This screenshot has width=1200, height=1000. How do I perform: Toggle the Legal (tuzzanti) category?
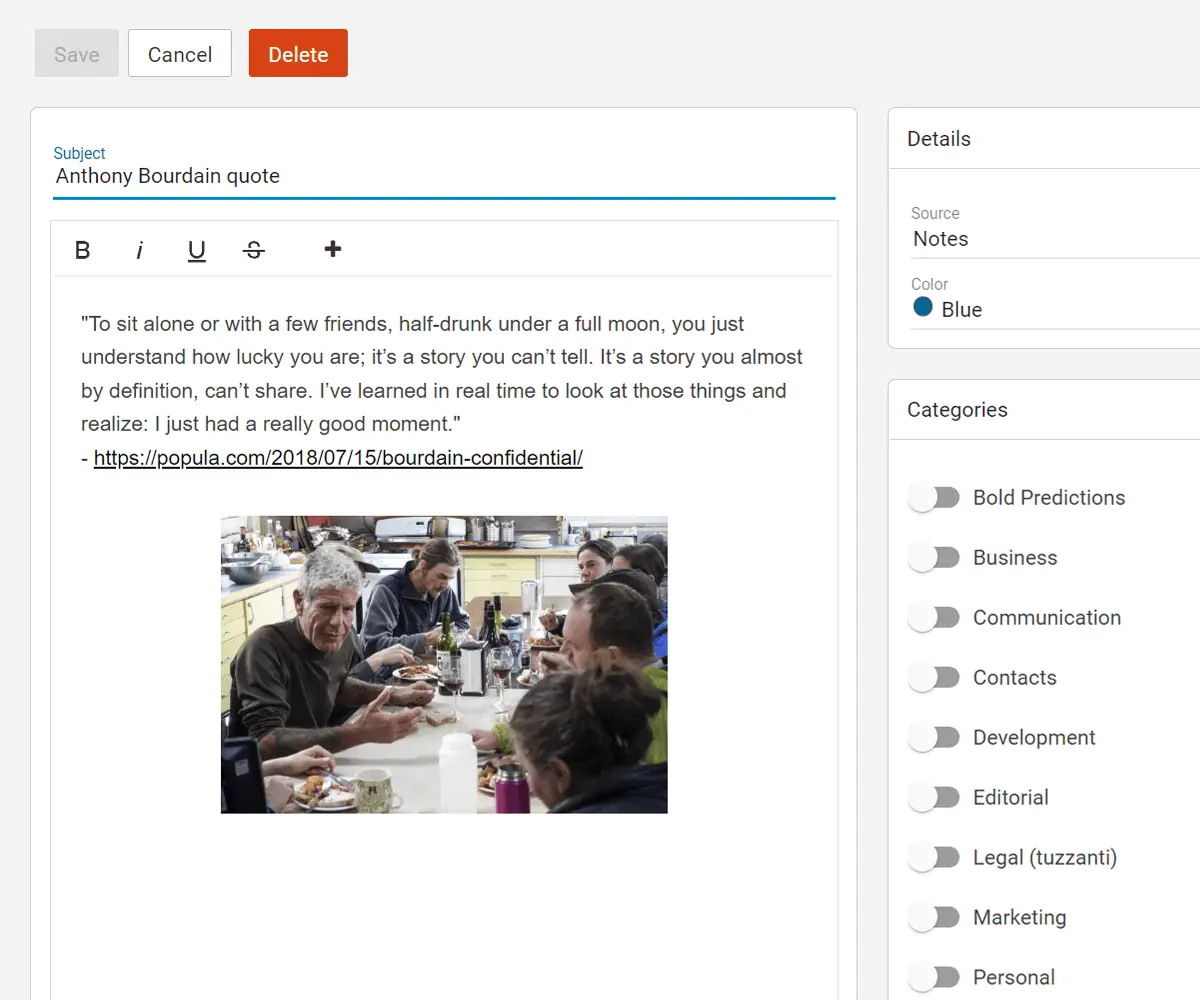(934, 858)
